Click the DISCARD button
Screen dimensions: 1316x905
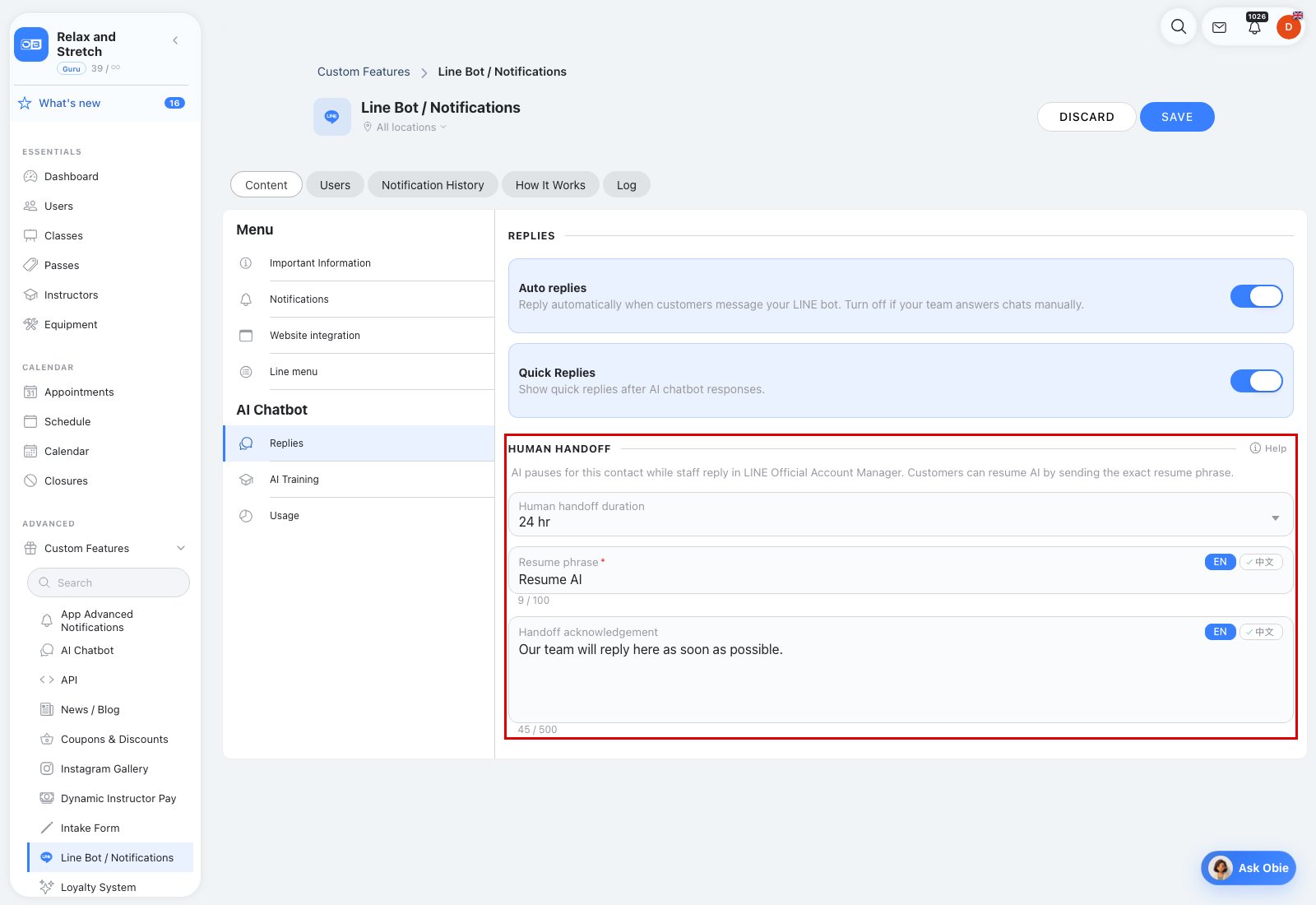[1087, 117]
